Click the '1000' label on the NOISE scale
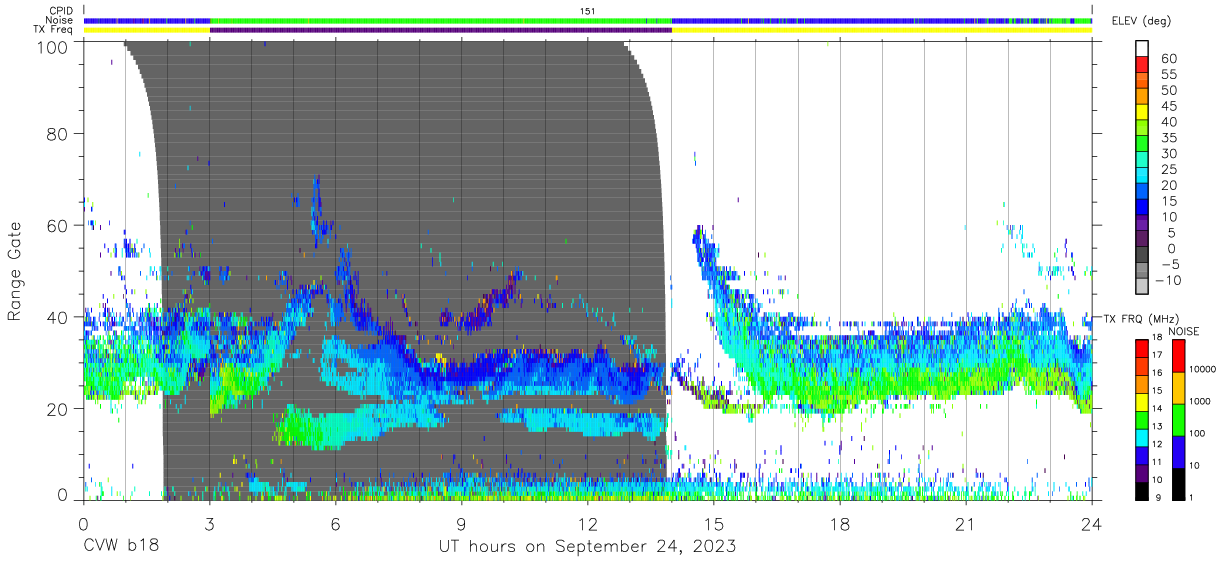Viewport: 1228px width, 567px height. pyautogui.click(x=1198, y=402)
